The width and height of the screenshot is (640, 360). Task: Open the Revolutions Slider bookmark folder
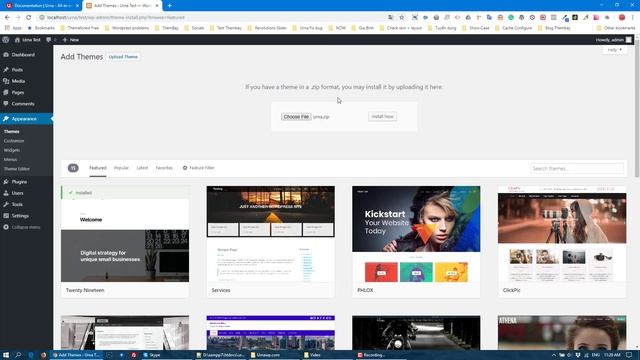click(x=267, y=28)
